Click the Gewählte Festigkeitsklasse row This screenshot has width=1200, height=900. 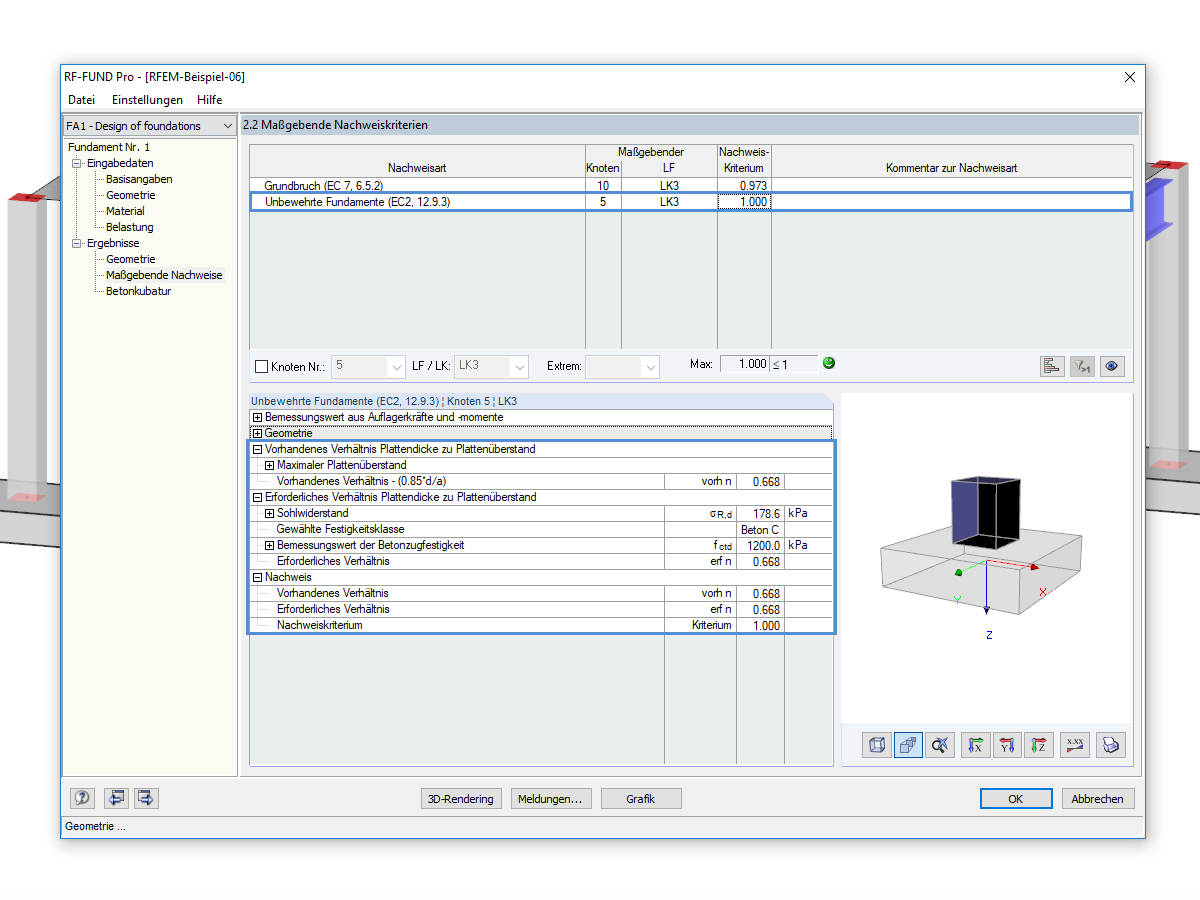[x=541, y=529]
